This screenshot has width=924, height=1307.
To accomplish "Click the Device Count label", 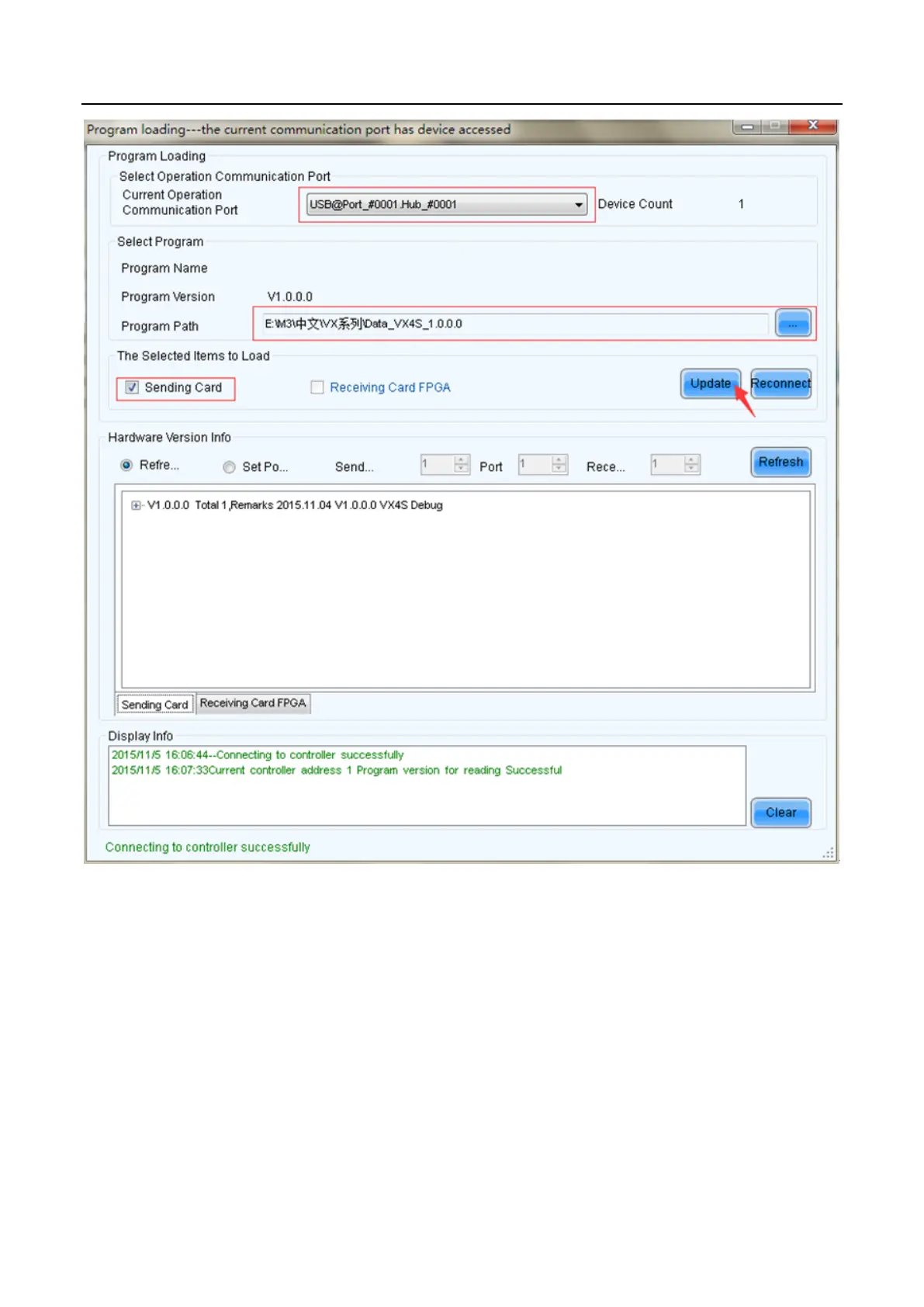I will (635, 204).
